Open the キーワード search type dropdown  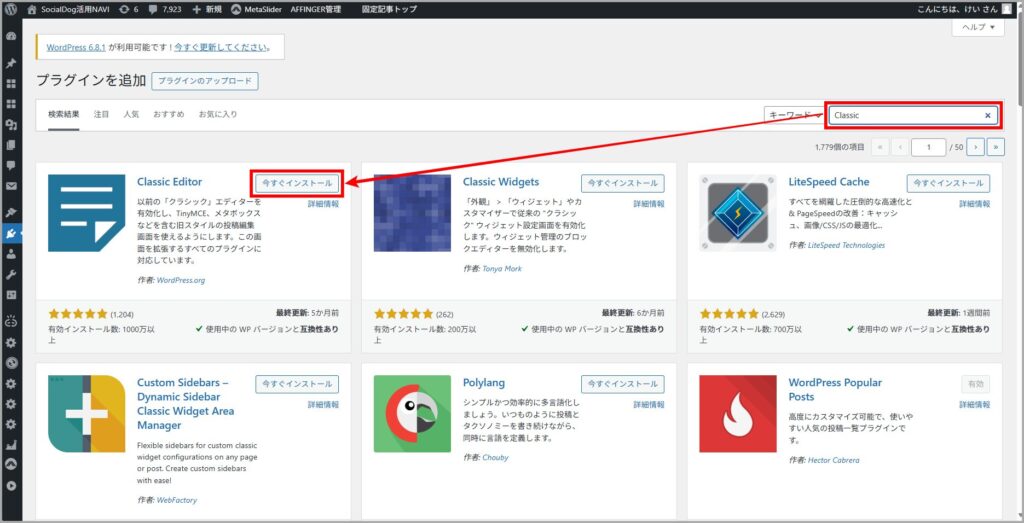tap(794, 116)
